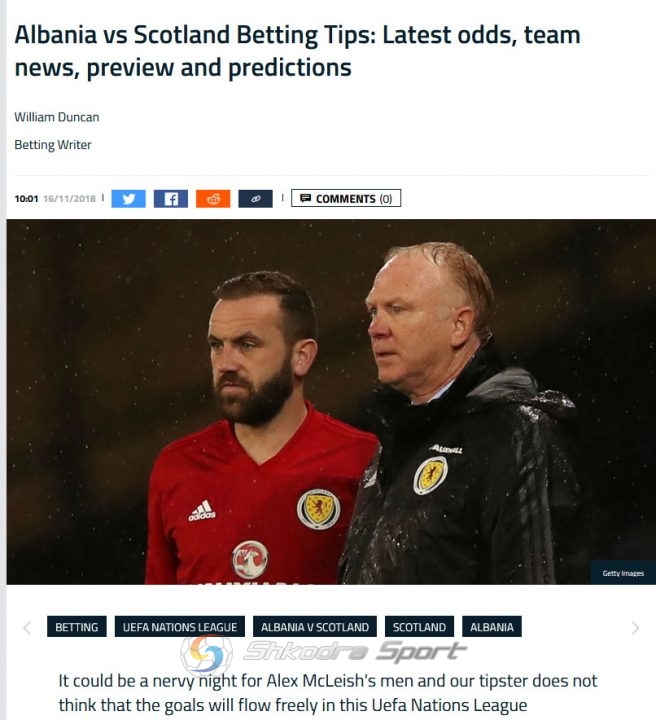Open author William Duncan's profile

56,117
